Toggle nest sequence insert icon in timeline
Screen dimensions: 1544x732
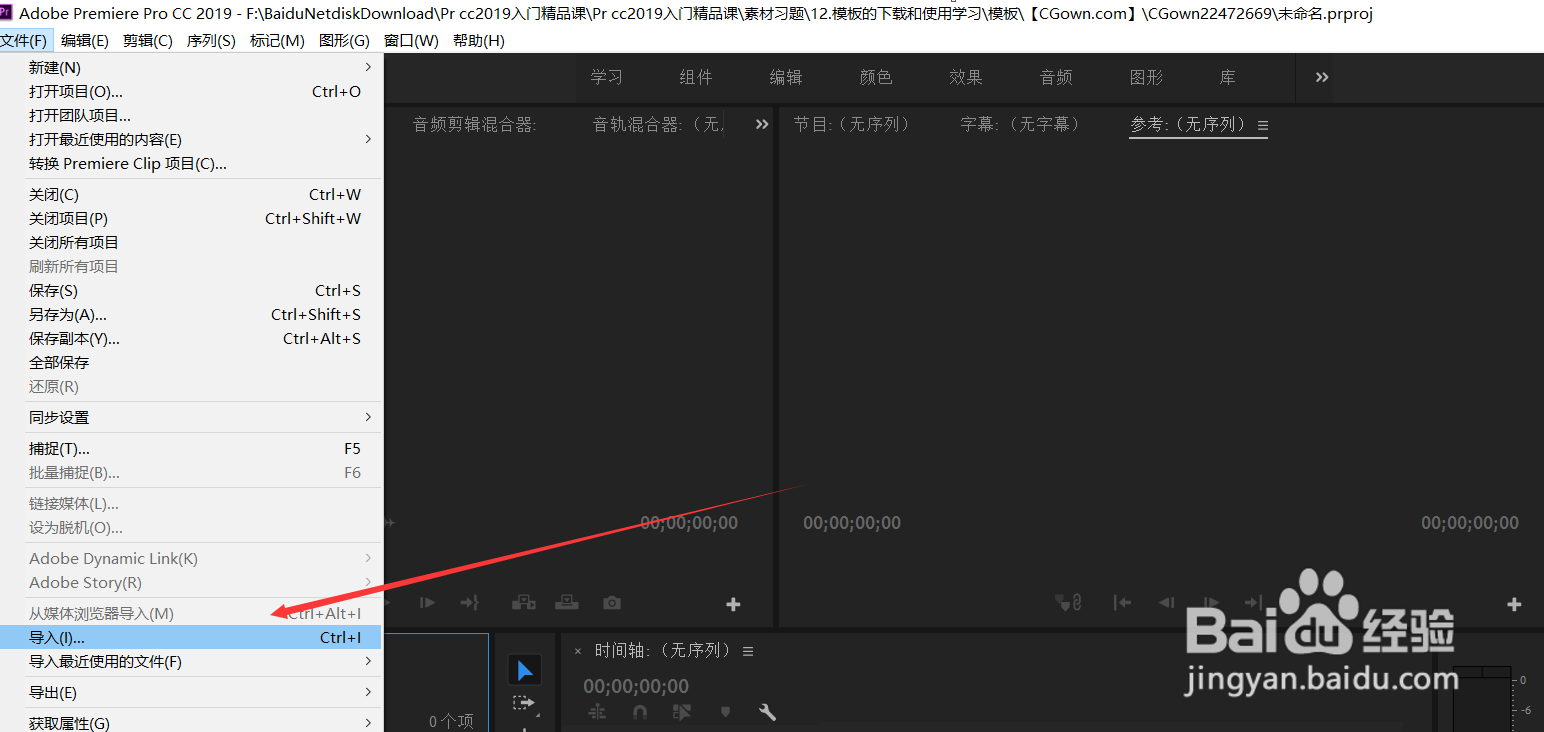click(598, 712)
